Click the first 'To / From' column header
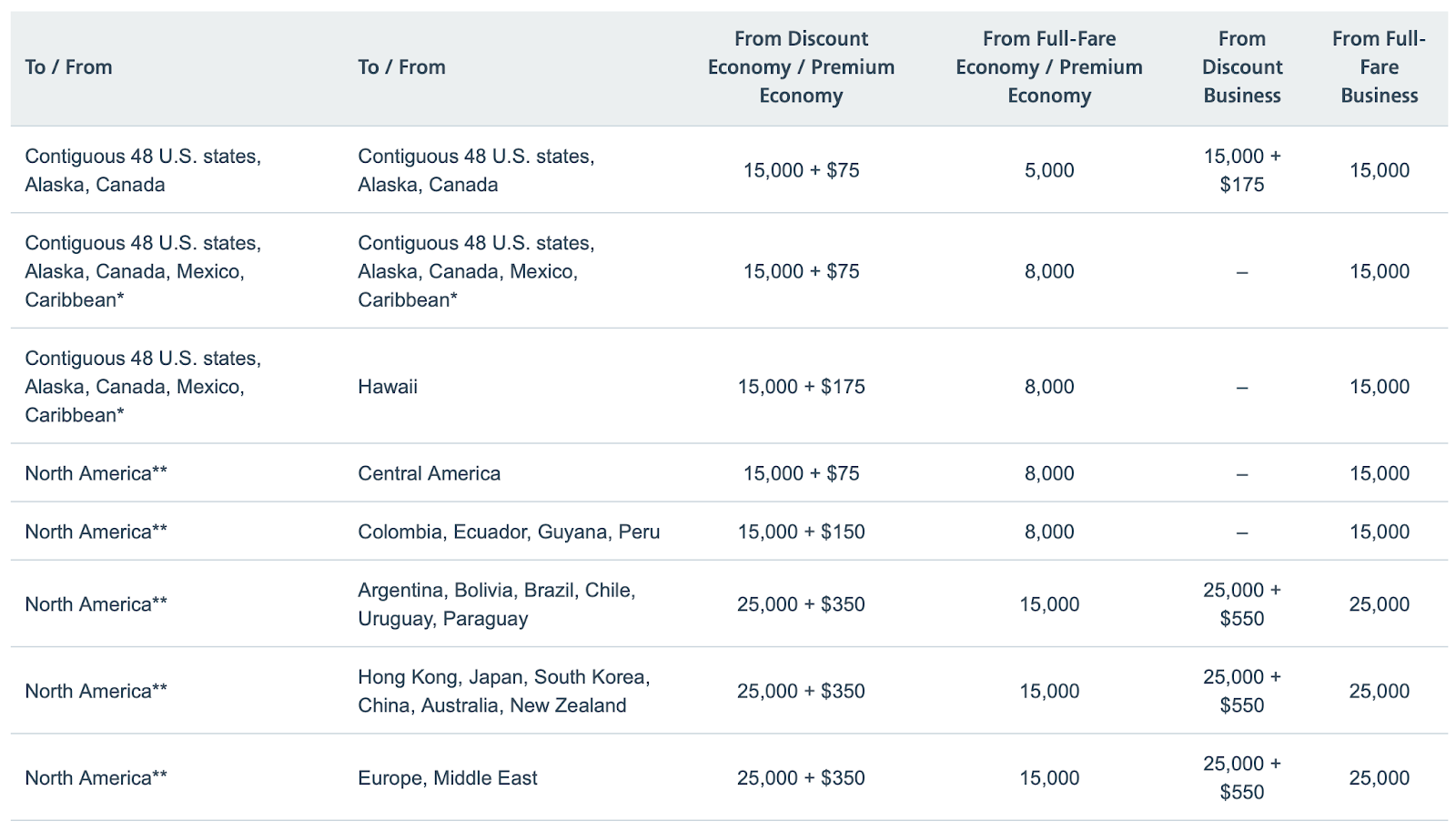The width and height of the screenshot is (1456, 831). point(68,67)
